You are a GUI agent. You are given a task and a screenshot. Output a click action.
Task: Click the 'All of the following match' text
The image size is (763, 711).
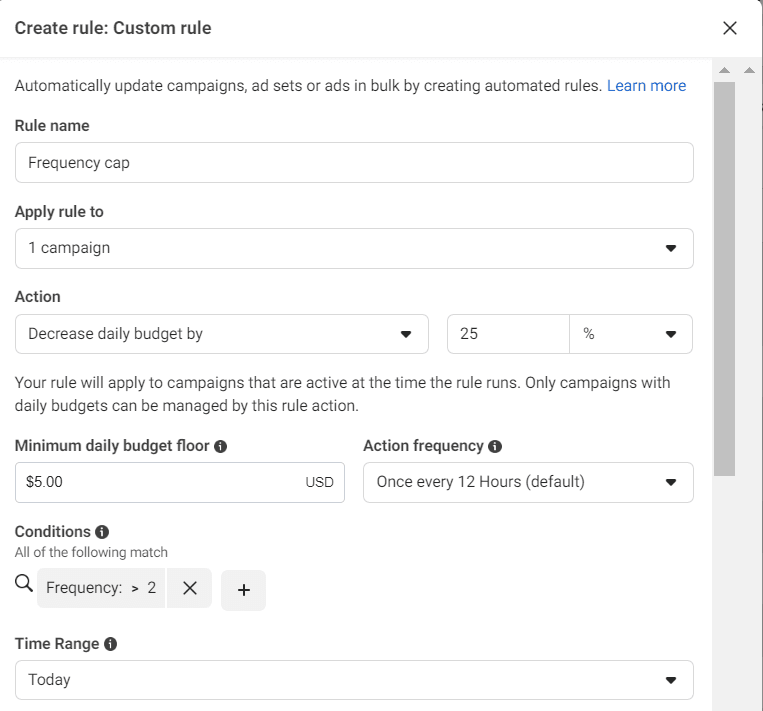91,552
